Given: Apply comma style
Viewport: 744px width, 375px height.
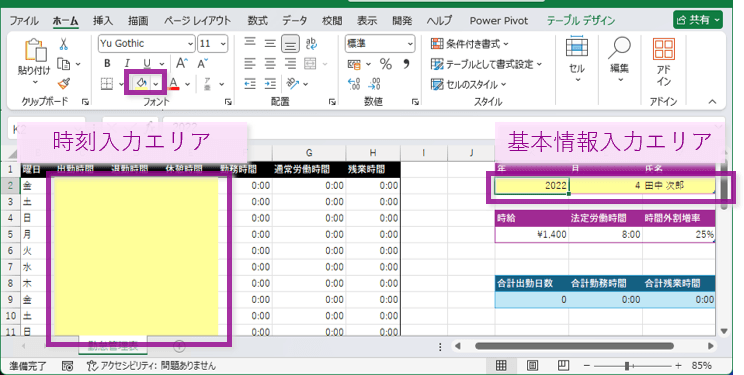Looking at the screenshot, I should [406, 64].
